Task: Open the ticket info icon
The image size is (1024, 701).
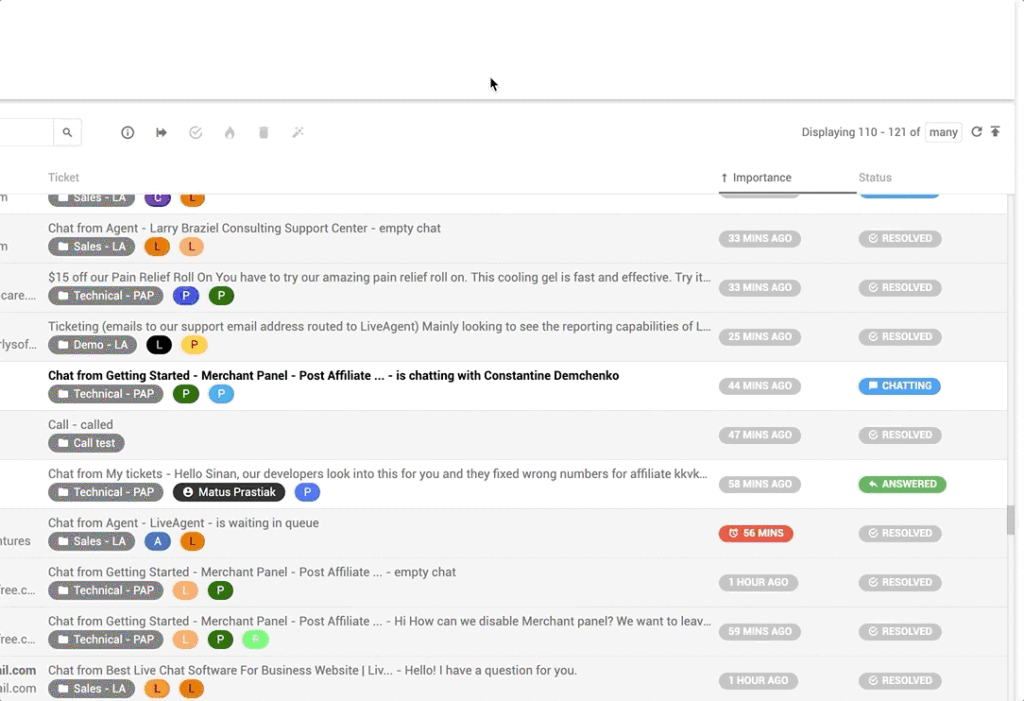Action: point(127,132)
